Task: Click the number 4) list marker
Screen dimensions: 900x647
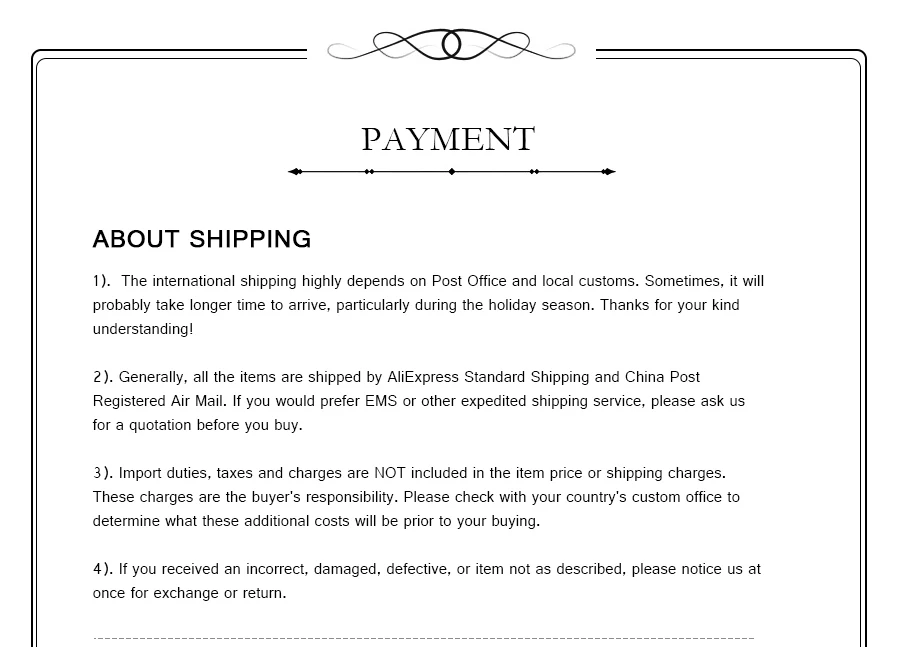Action: click(102, 568)
